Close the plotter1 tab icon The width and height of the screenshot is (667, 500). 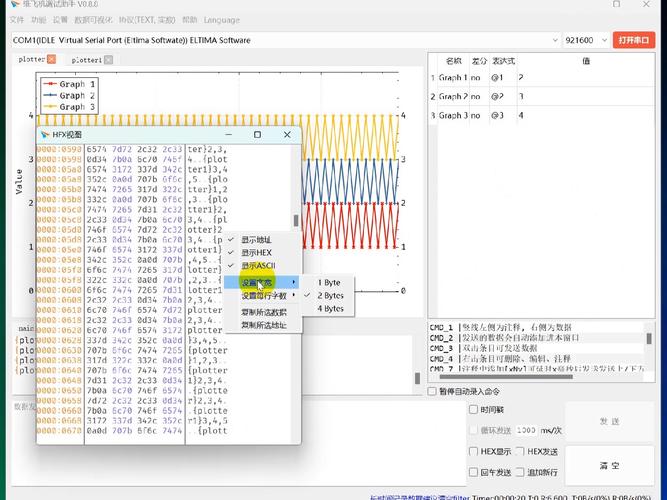coord(108,60)
